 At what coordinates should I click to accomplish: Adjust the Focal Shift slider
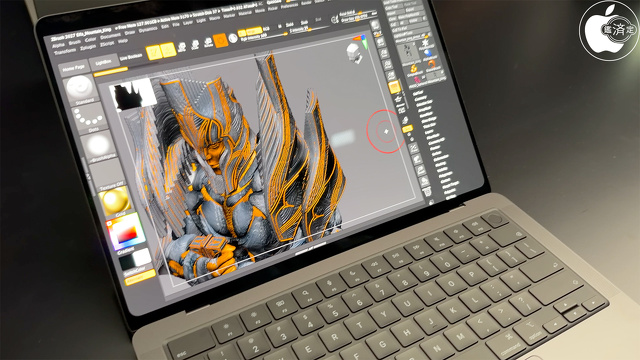pyautogui.click(x=357, y=13)
